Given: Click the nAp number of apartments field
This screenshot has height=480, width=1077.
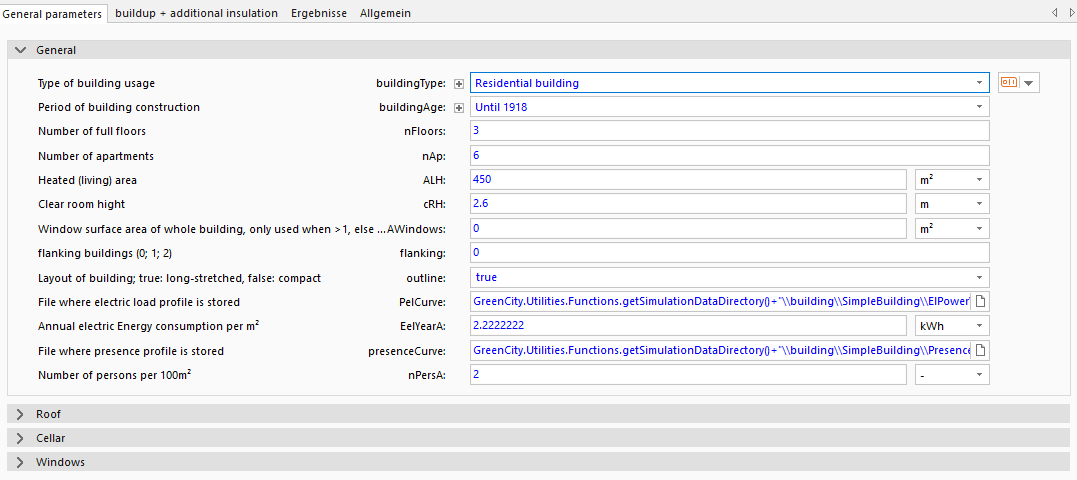Looking at the screenshot, I should tap(729, 156).
